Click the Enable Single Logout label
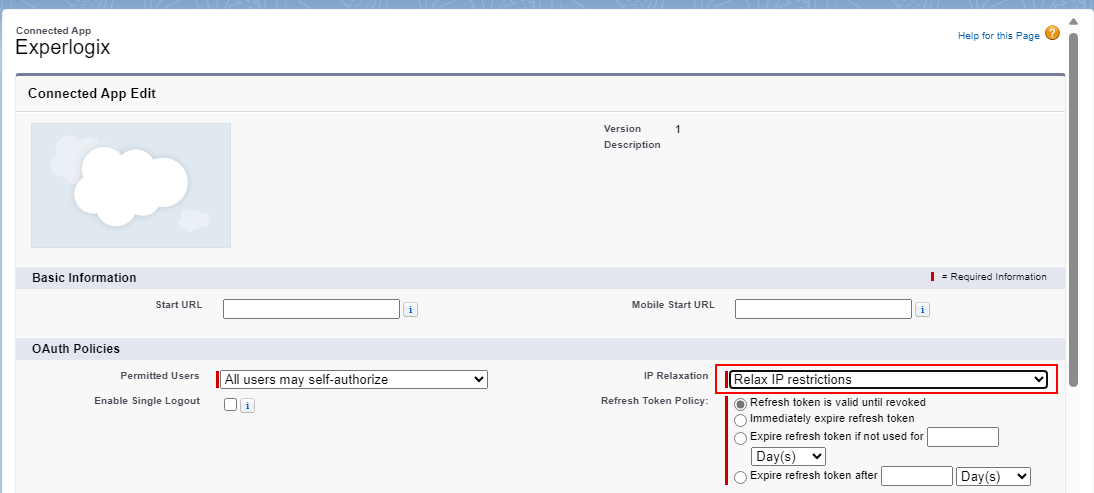The image size is (1094, 493). [x=147, y=401]
